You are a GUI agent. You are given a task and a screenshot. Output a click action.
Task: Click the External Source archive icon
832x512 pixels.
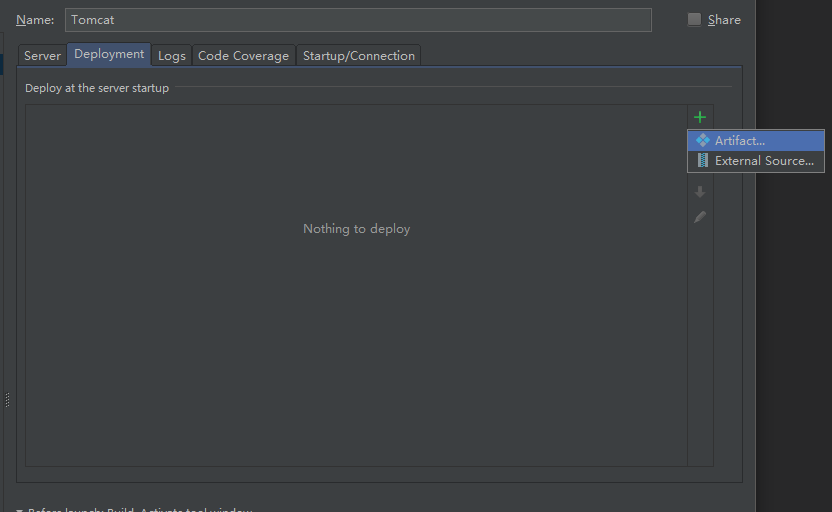click(x=703, y=160)
